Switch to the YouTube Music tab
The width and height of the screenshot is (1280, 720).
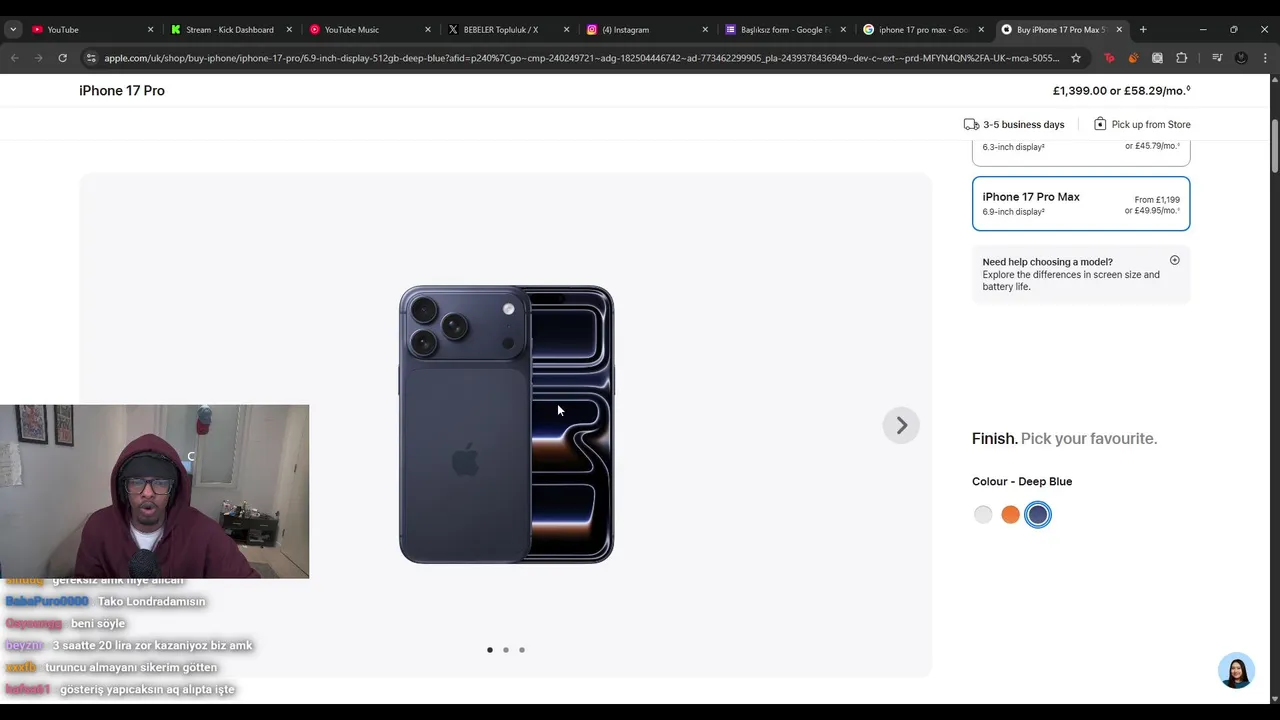pos(370,30)
